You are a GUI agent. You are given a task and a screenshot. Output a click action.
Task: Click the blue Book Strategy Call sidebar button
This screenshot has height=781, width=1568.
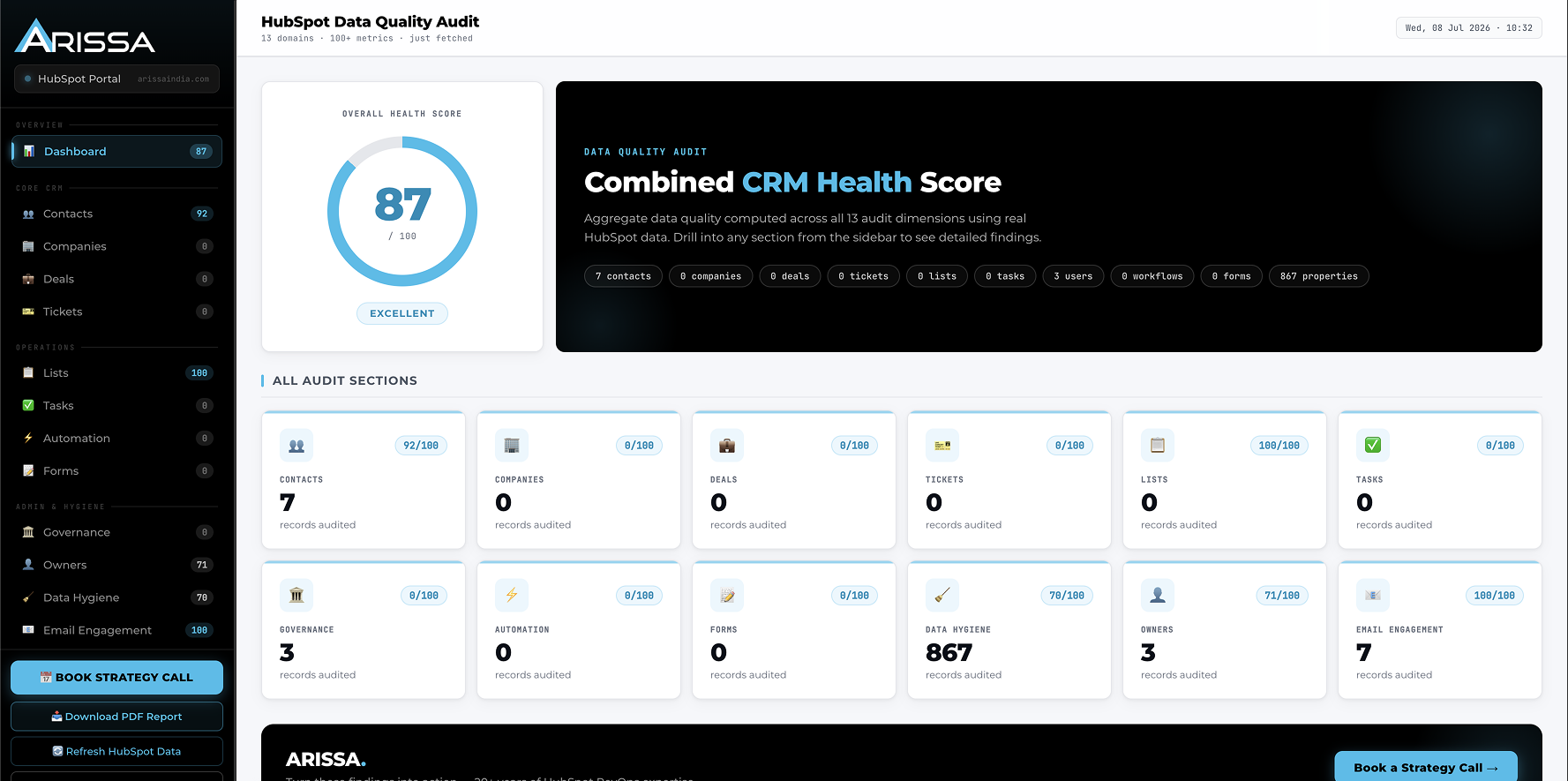[116, 678]
